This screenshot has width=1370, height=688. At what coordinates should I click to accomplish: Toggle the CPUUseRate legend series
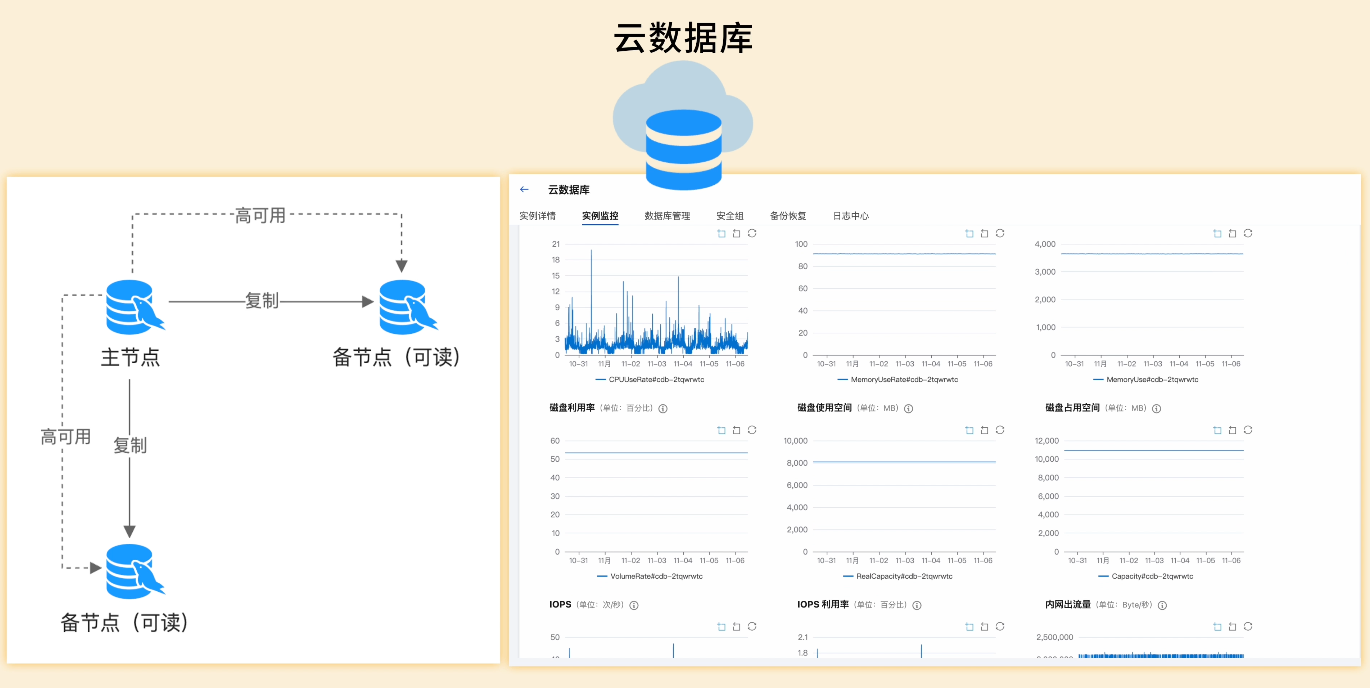[x=649, y=380]
